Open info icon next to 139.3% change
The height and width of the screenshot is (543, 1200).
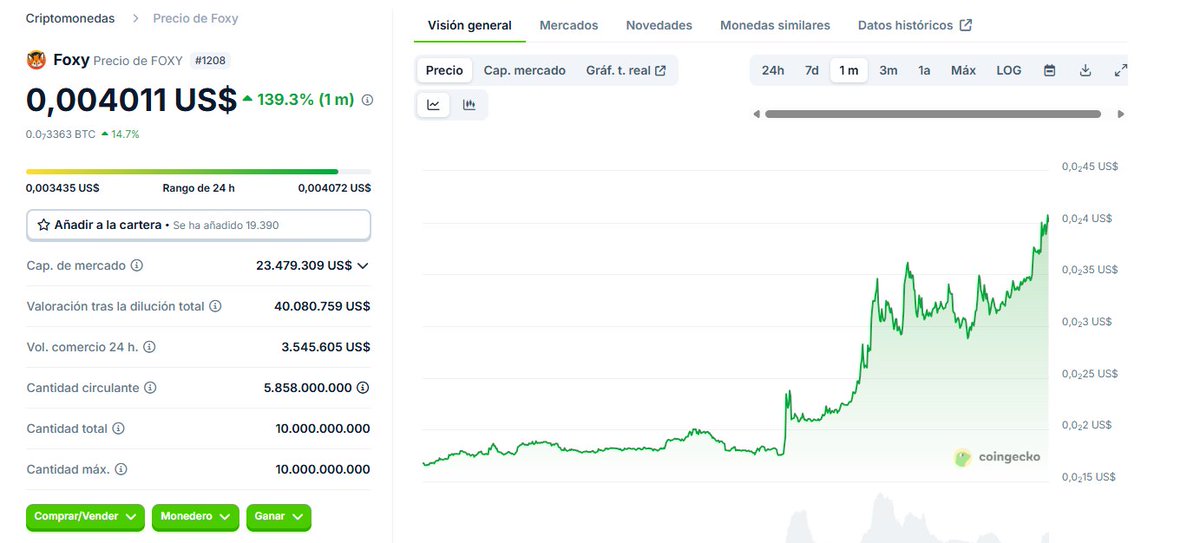click(x=367, y=100)
